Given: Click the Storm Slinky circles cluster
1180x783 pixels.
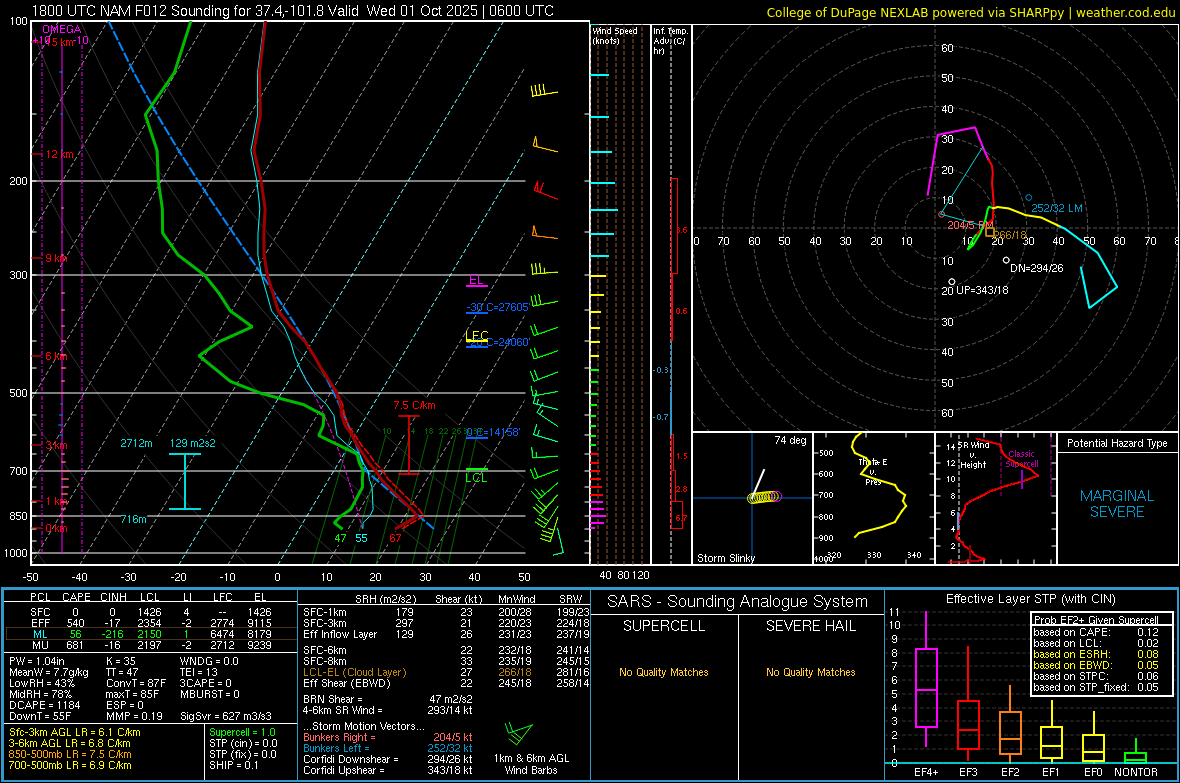Looking at the screenshot, I should pos(765,497).
